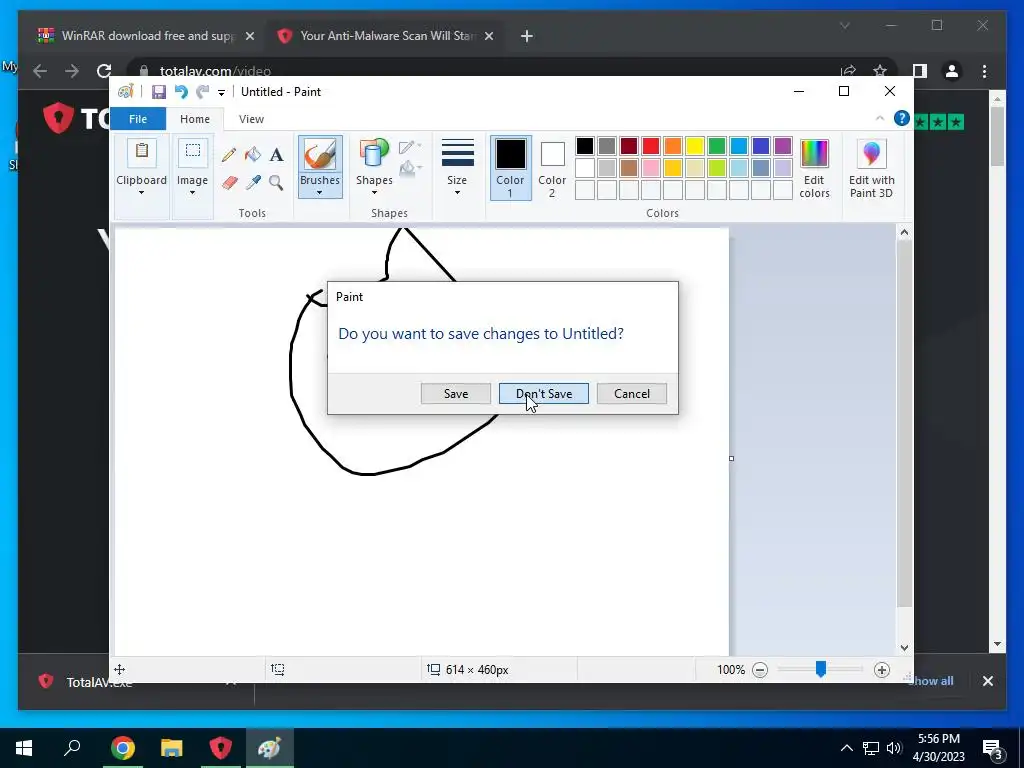This screenshot has width=1024, height=768.
Task: Expand the Shapes dropdown arrow
Action: coord(374,193)
